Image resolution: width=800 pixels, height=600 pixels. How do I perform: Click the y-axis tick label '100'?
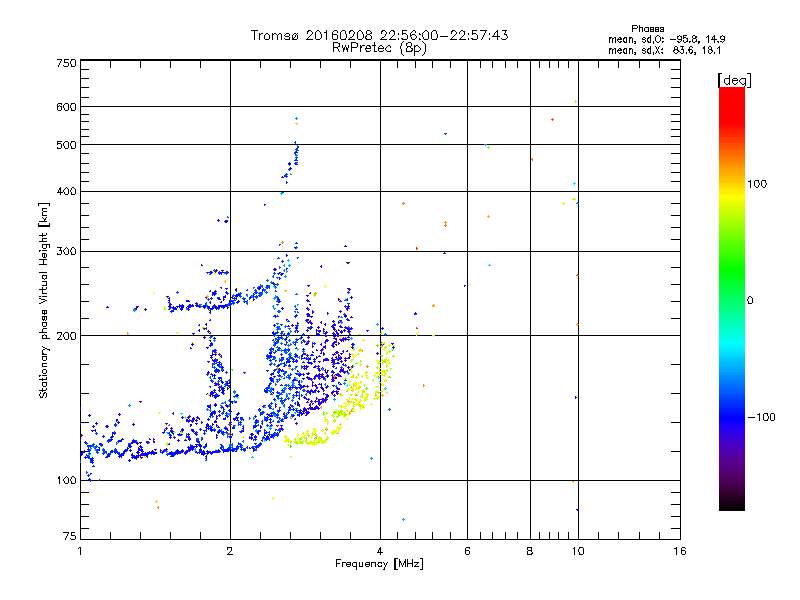coord(66,481)
